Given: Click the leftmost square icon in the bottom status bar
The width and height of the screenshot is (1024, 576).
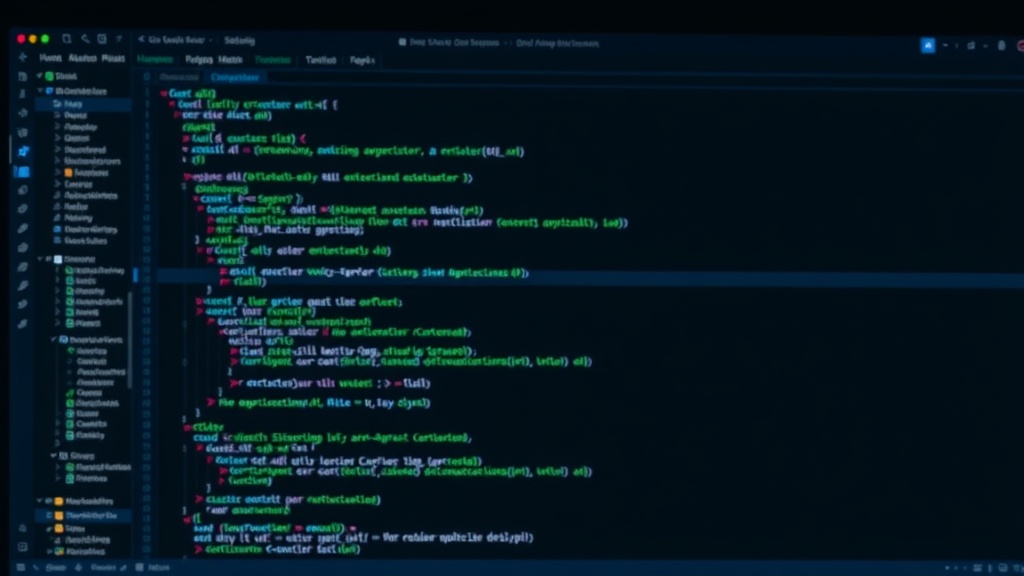Looking at the screenshot, I should (x=20, y=568).
